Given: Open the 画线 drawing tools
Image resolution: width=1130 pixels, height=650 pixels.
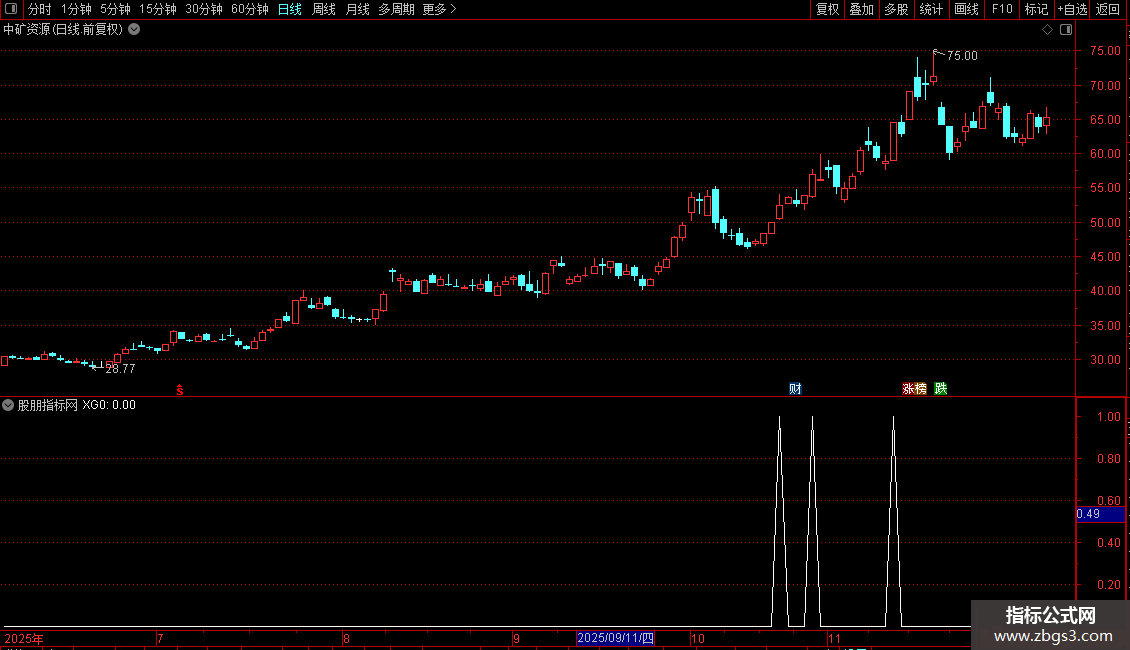Looking at the screenshot, I should coord(966,9).
